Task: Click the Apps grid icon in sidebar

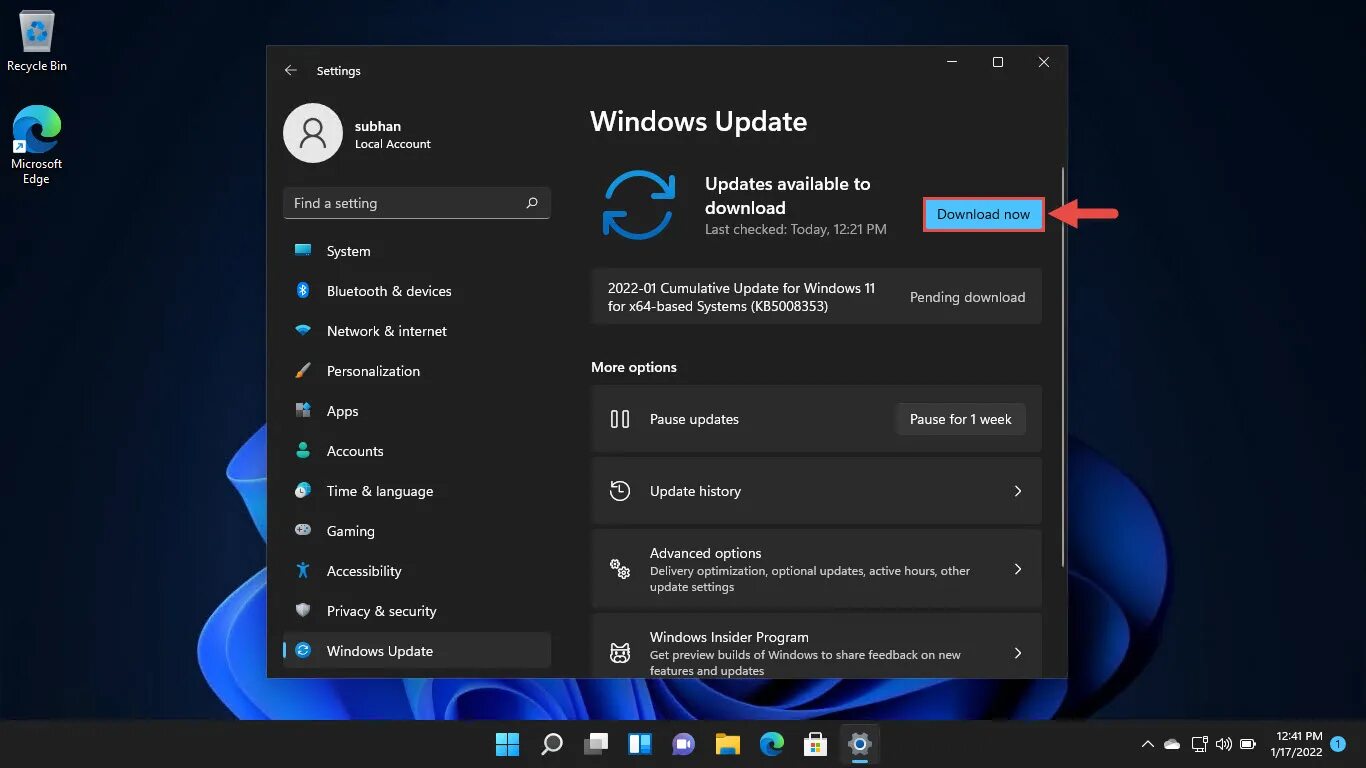Action: coord(302,410)
